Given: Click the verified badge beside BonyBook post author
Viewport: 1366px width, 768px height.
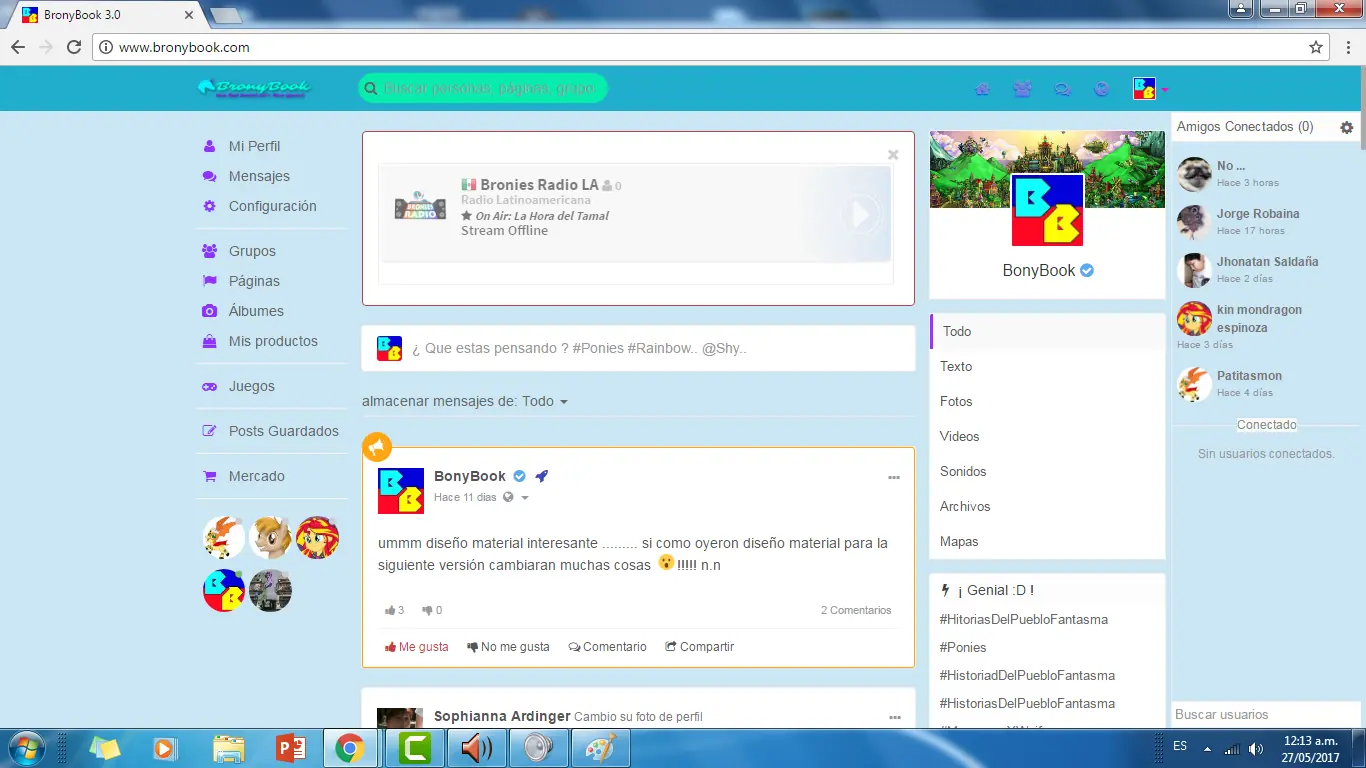Looking at the screenshot, I should click(x=520, y=476).
